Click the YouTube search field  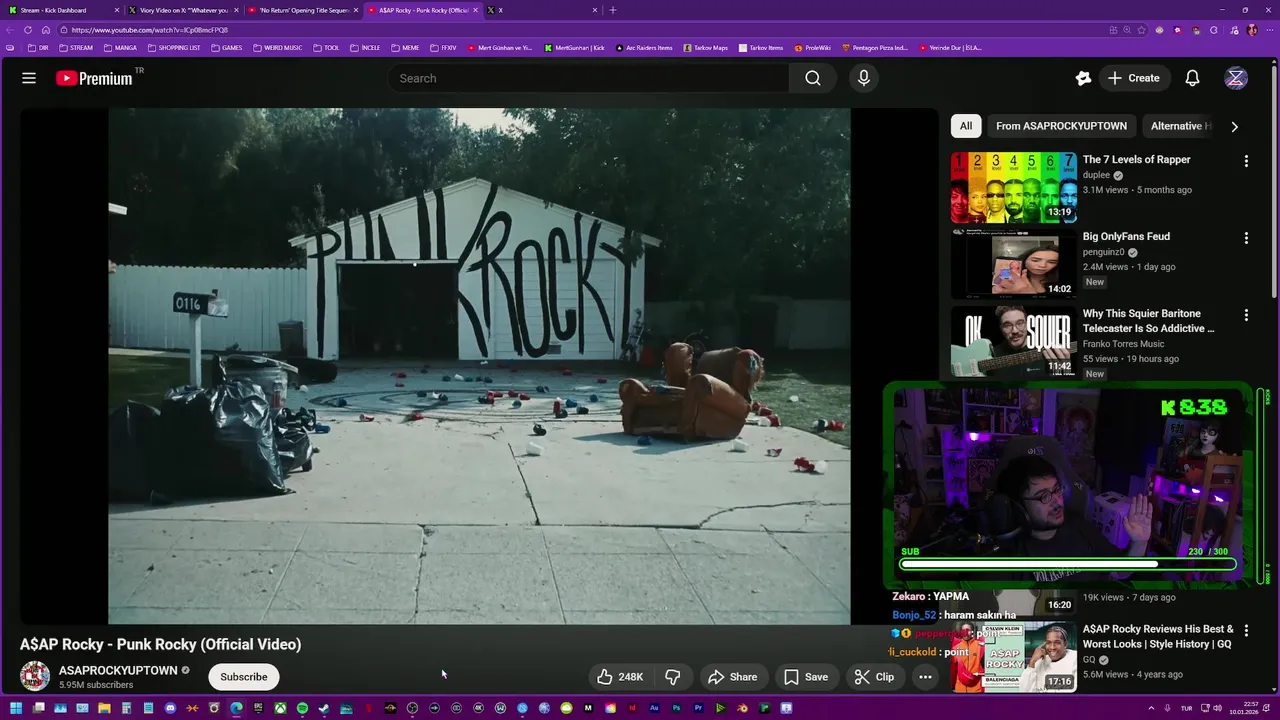click(x=588, y=78)
